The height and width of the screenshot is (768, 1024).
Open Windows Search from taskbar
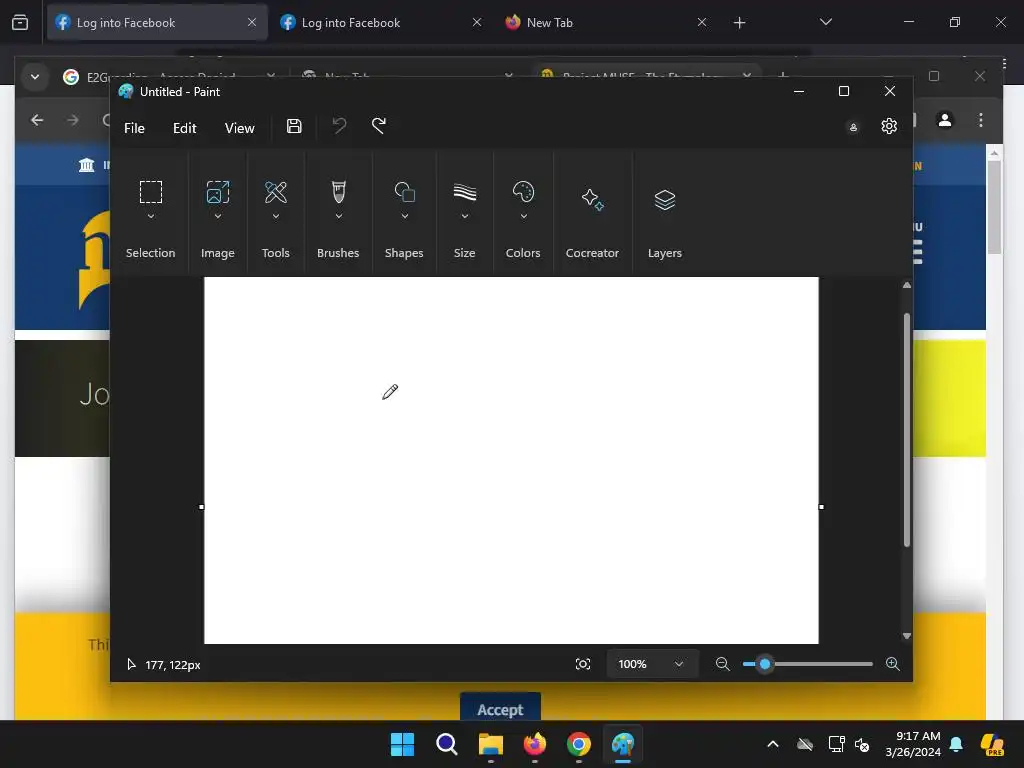pos(447,744)
